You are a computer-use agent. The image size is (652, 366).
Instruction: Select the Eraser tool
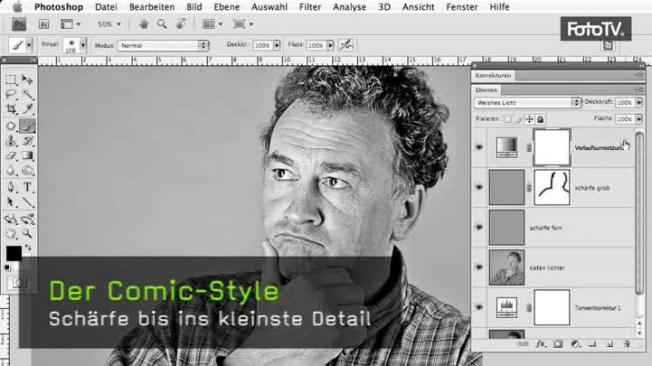[11, 156]
